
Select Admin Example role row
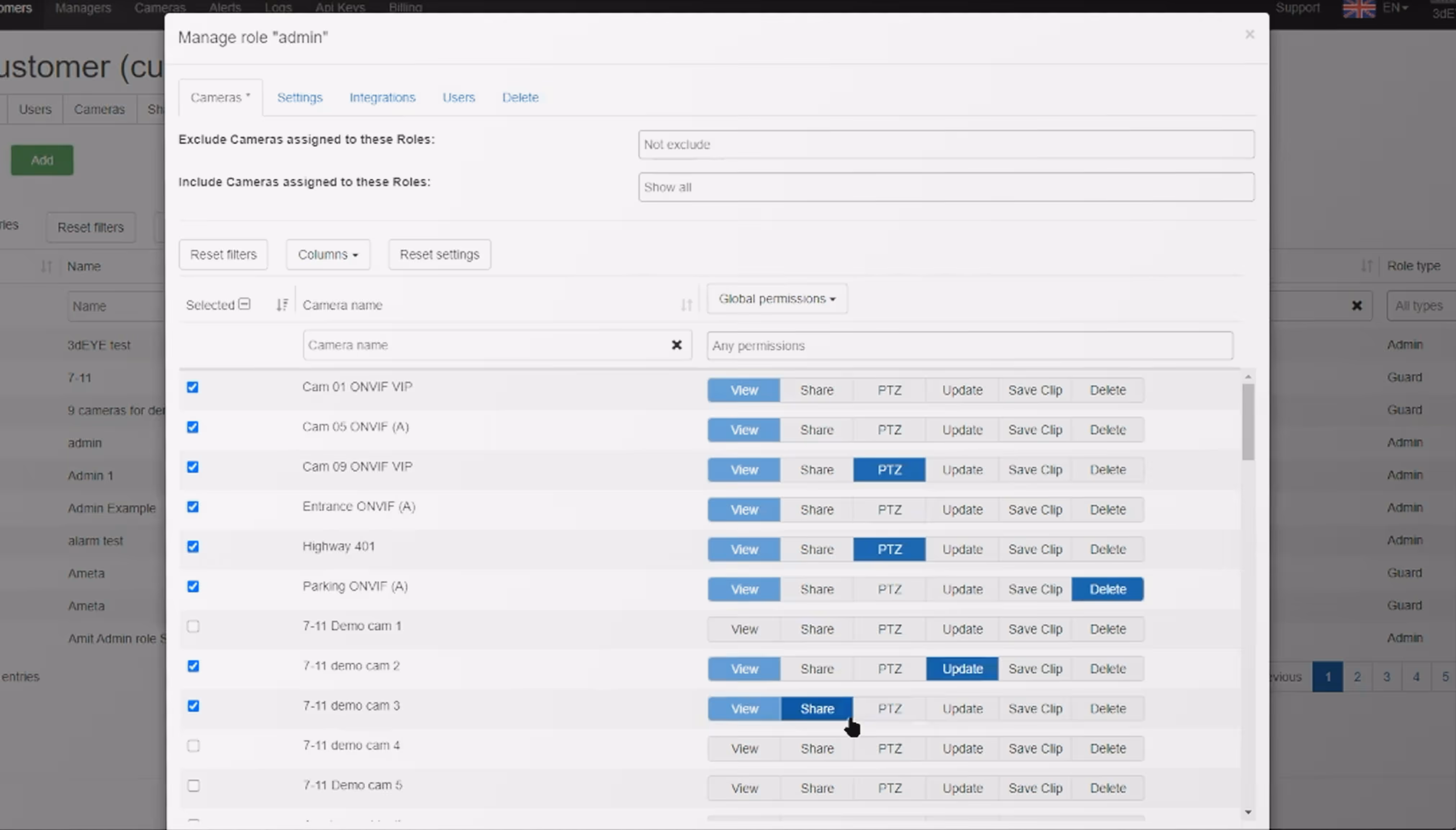click(x=112, y=508)
